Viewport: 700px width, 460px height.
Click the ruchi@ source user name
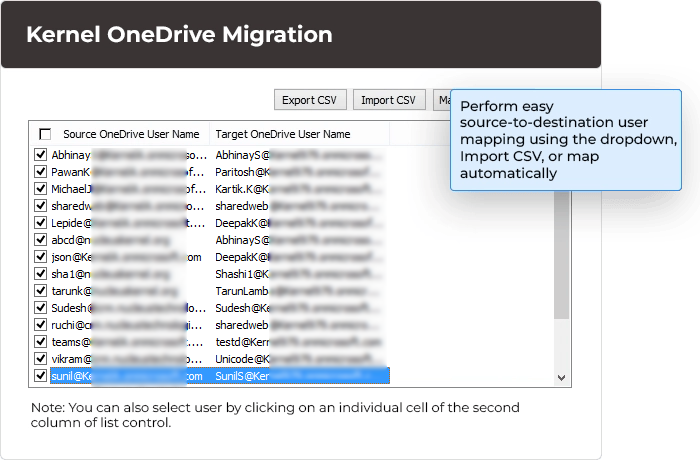tap(127, 325)
